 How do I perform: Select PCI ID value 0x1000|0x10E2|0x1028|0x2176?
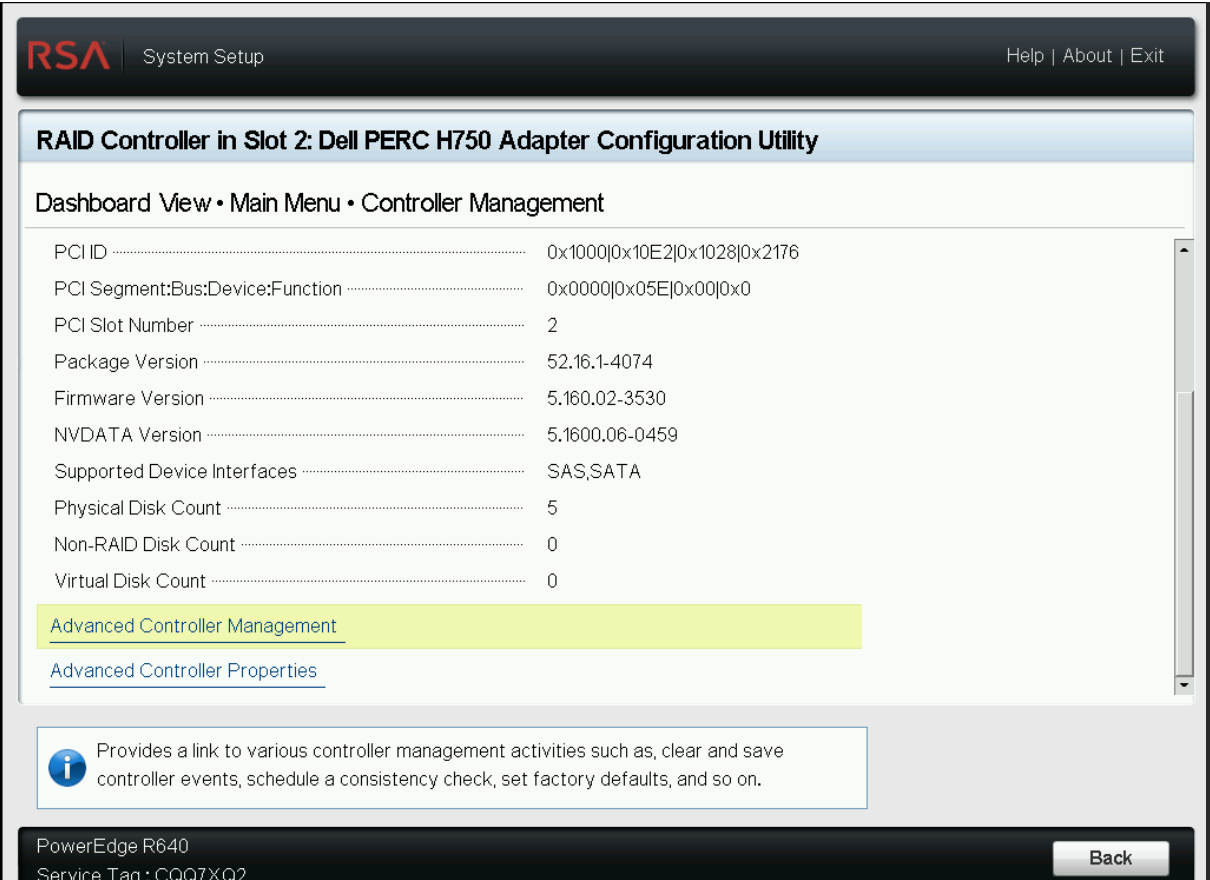tap(673, 252)
